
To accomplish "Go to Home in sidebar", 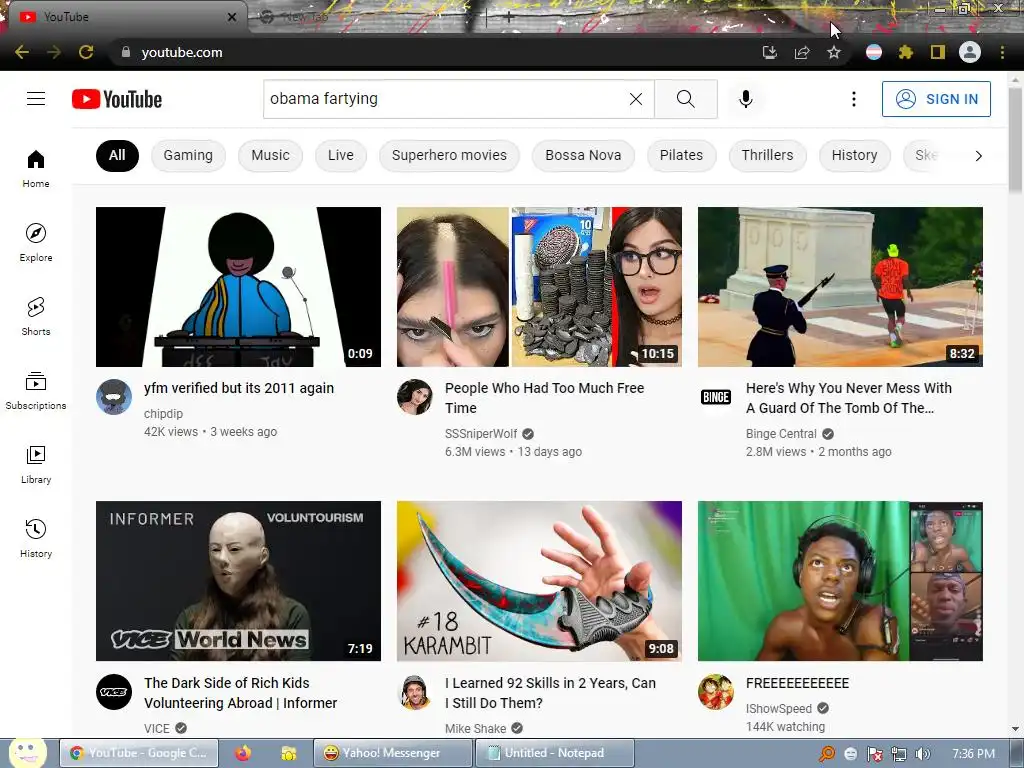I will 36,169.
